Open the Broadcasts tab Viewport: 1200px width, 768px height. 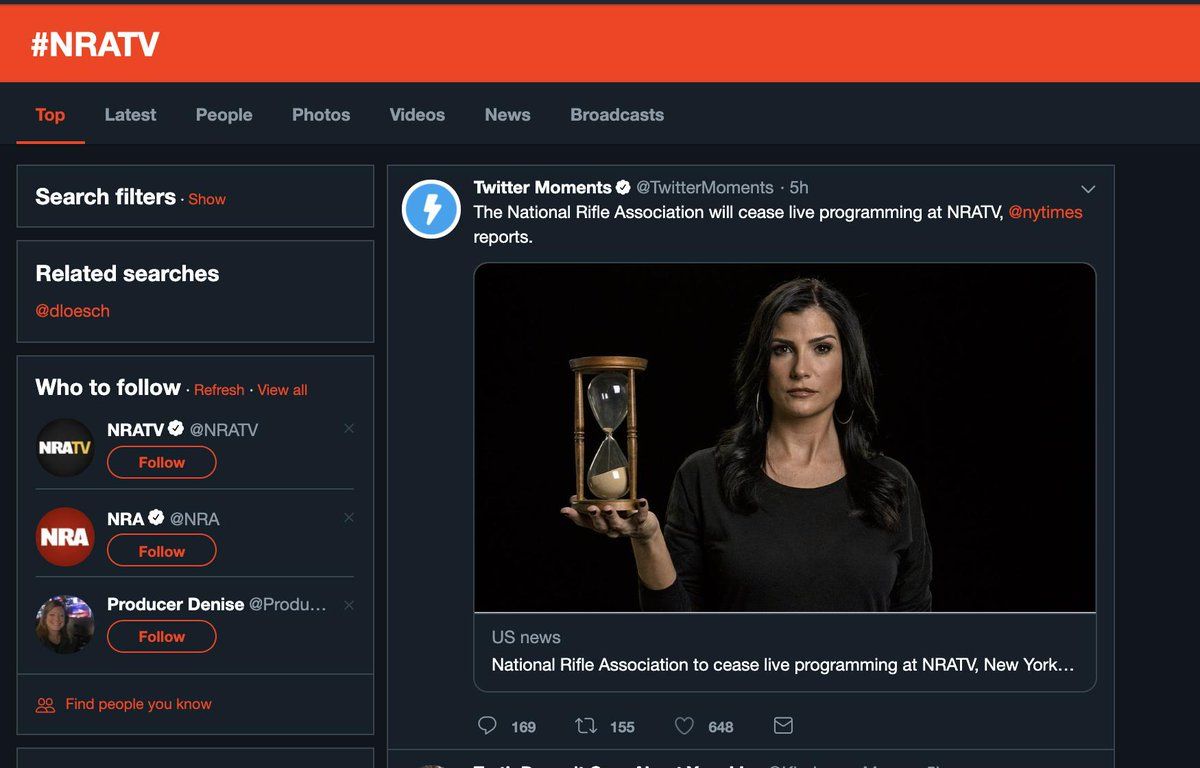click(617, 115)
